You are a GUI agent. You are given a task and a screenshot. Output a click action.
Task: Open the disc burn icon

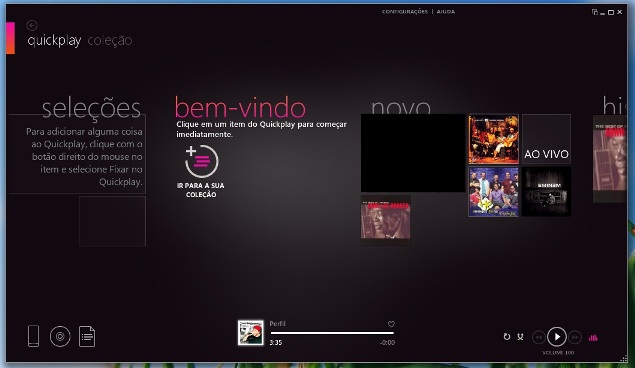tap(60, 336)
